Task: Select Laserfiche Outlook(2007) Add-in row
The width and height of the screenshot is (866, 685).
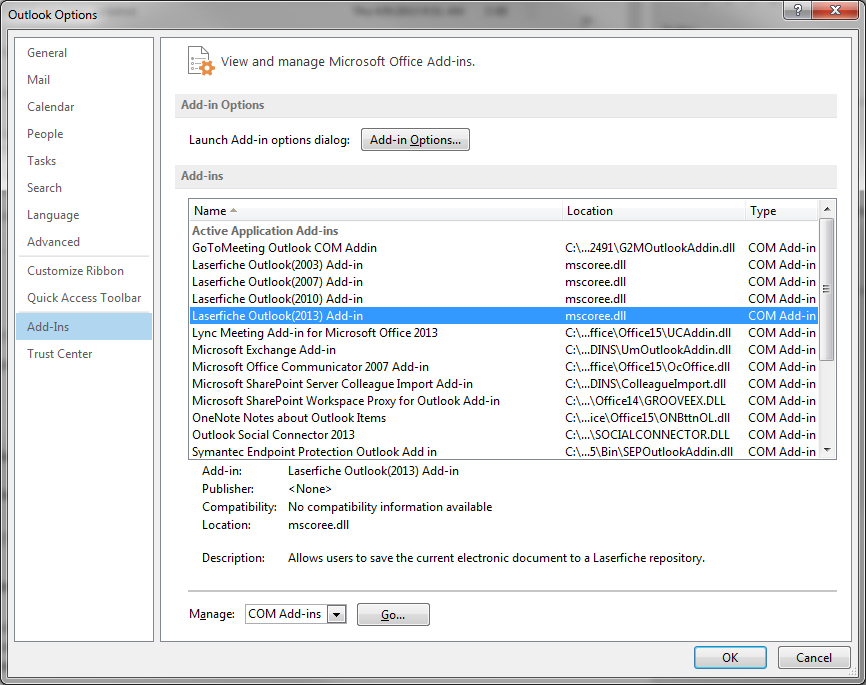Action: [x=504, y=282]
